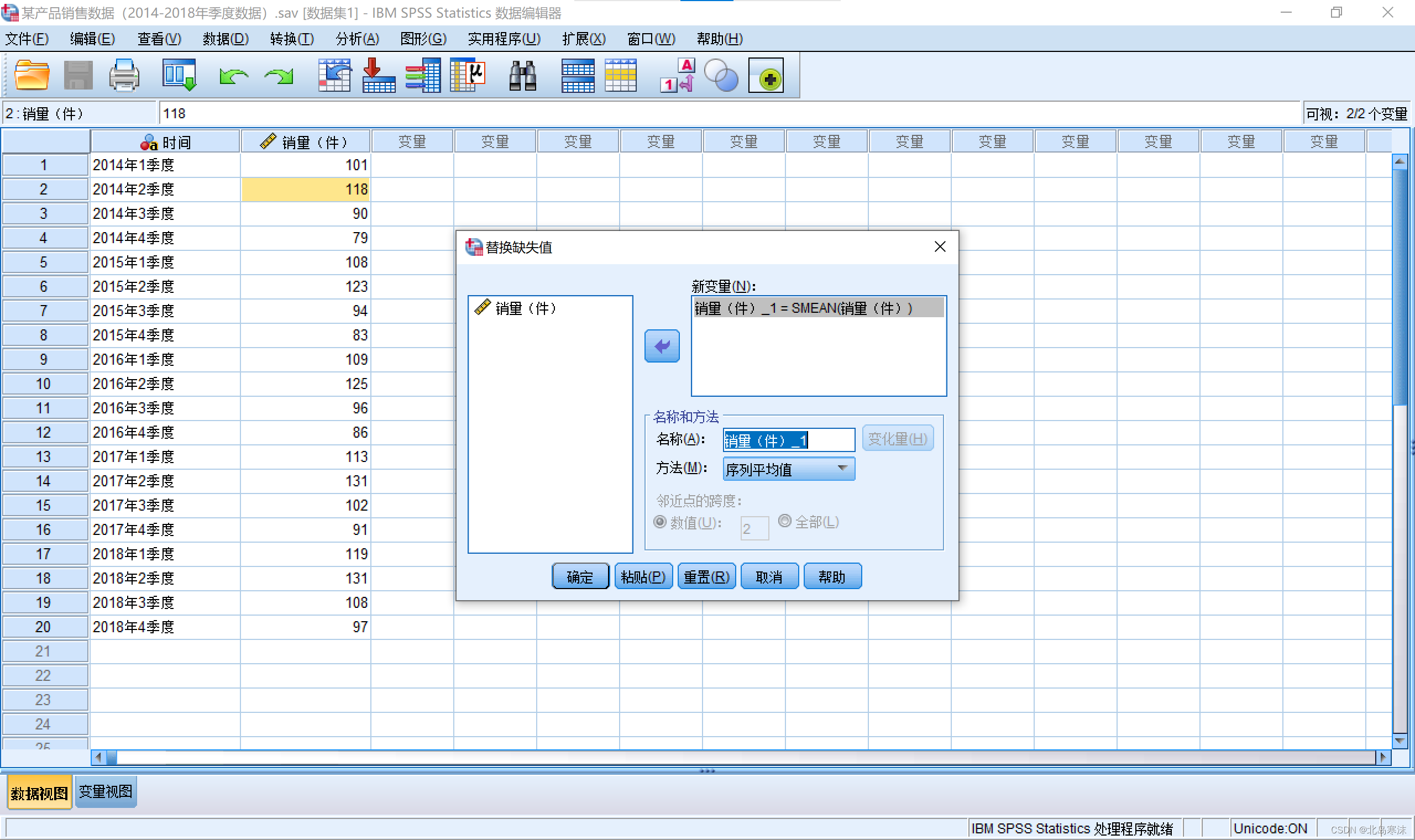
Task: Click the Recall recent dialogs icon
Action: click(x=179, y=75)
